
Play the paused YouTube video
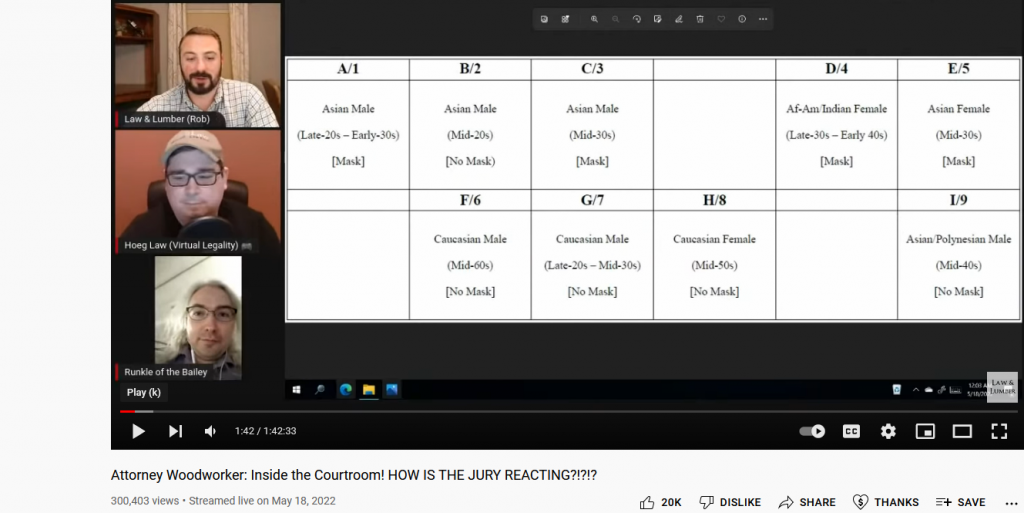(139, 431)
